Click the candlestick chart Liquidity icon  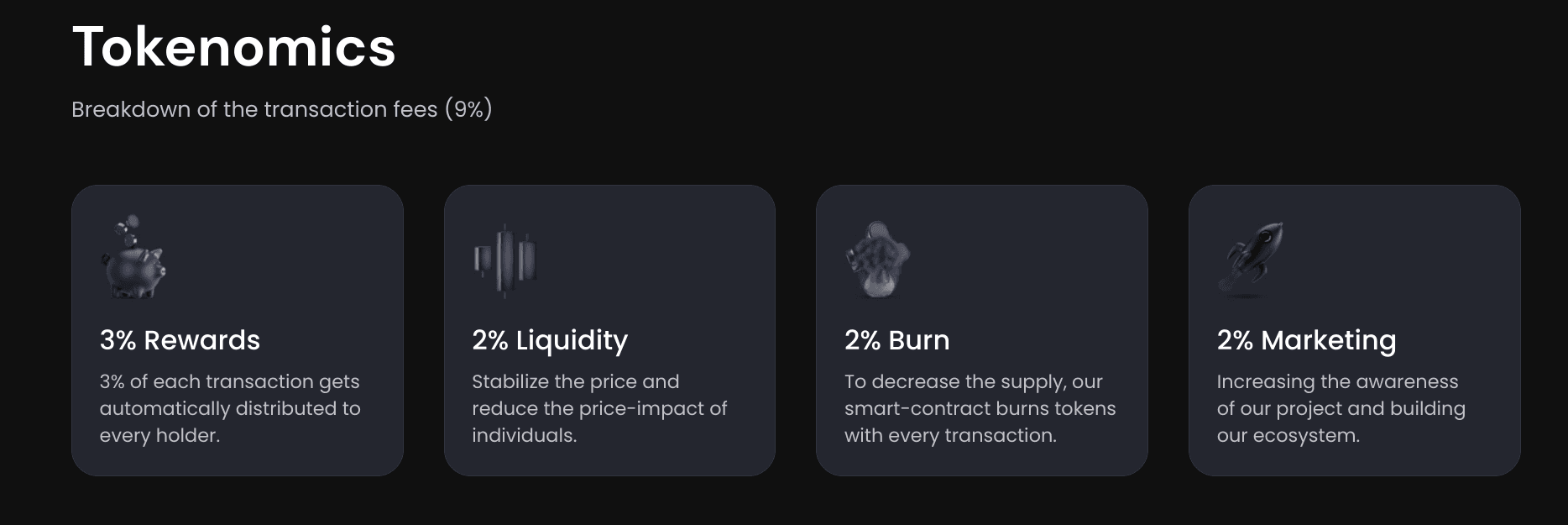click(x=504, y=260)
